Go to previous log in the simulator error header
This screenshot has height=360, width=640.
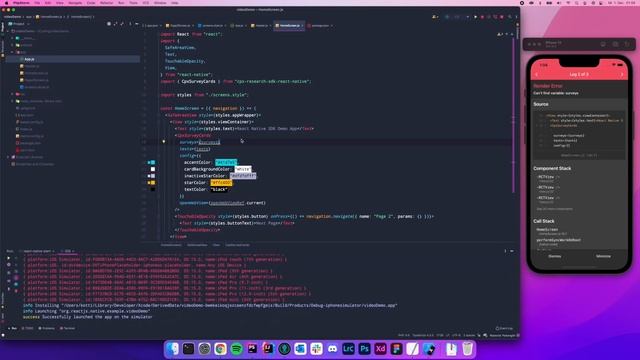tap(536, 75)
